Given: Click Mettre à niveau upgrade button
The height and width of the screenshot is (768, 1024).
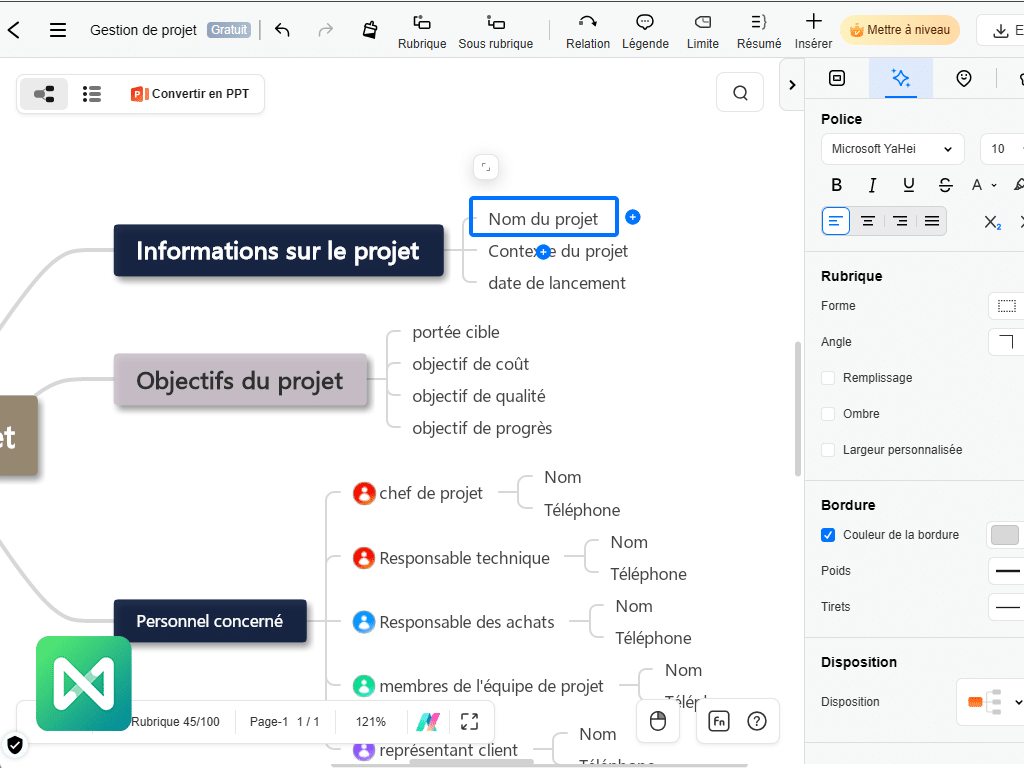Looking at the screenshot, I should click(899, 30).
